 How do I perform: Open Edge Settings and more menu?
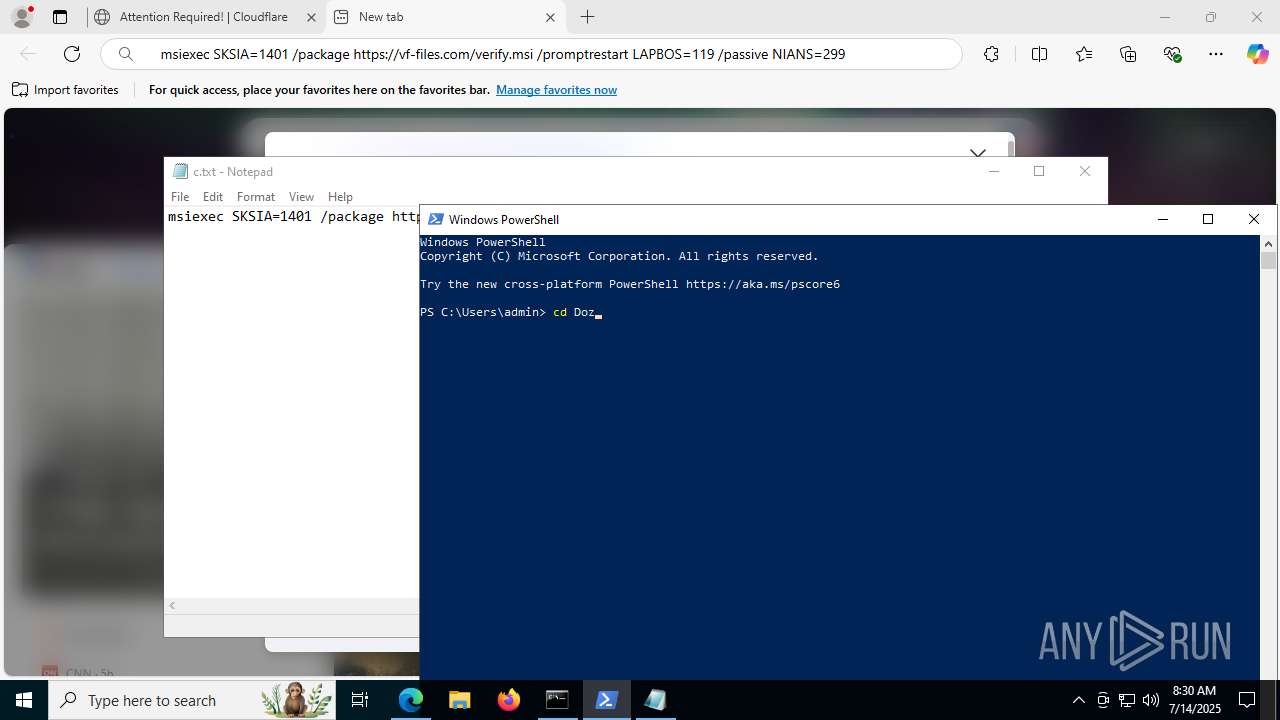pyautogui.click(x=1216, y=54)
